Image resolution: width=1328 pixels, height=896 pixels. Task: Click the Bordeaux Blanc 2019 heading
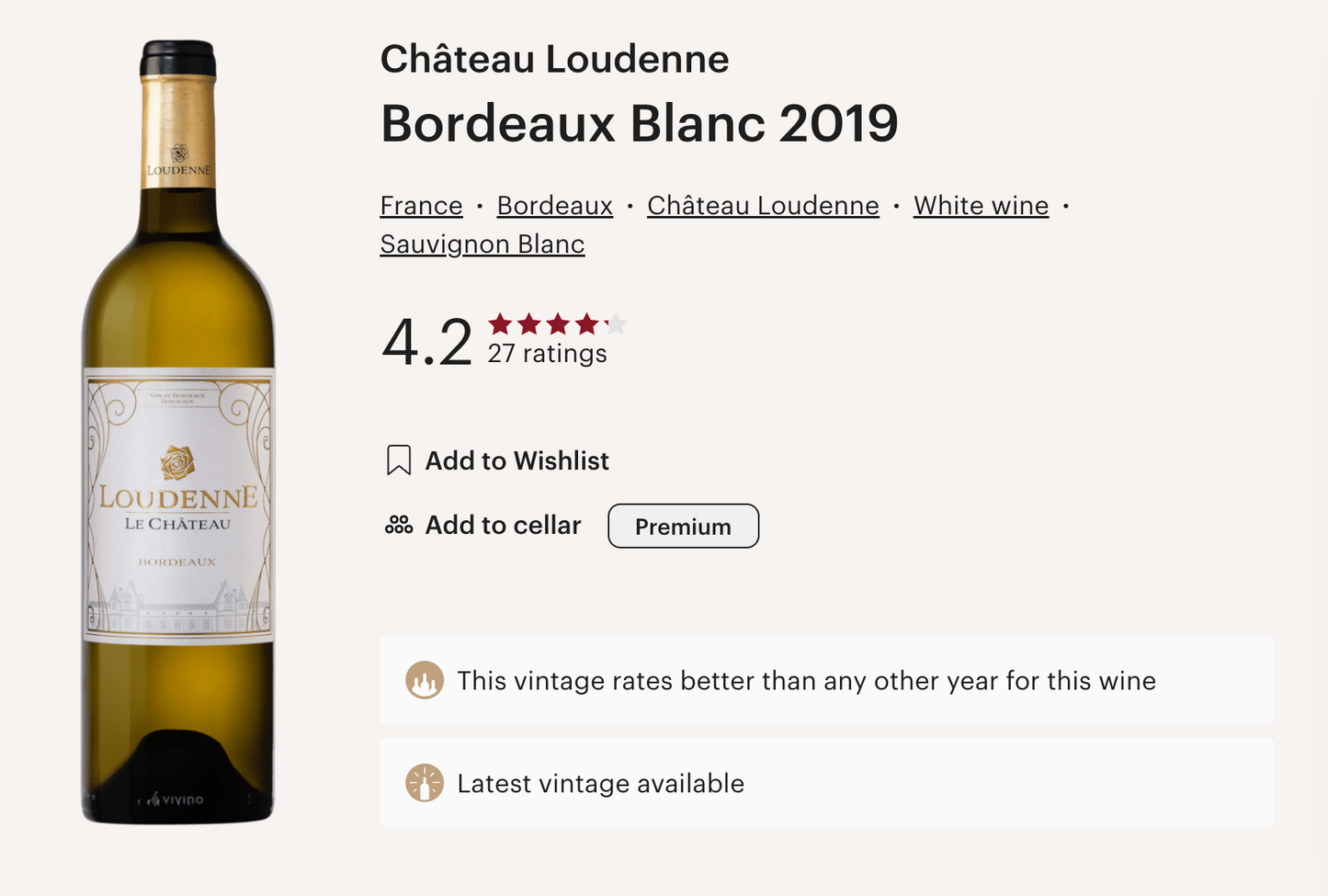point(639,123)
